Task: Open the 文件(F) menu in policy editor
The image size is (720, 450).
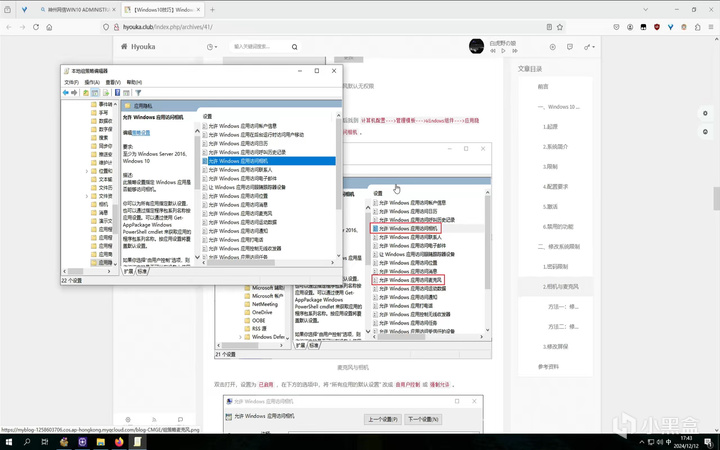Action: point(71,82)
